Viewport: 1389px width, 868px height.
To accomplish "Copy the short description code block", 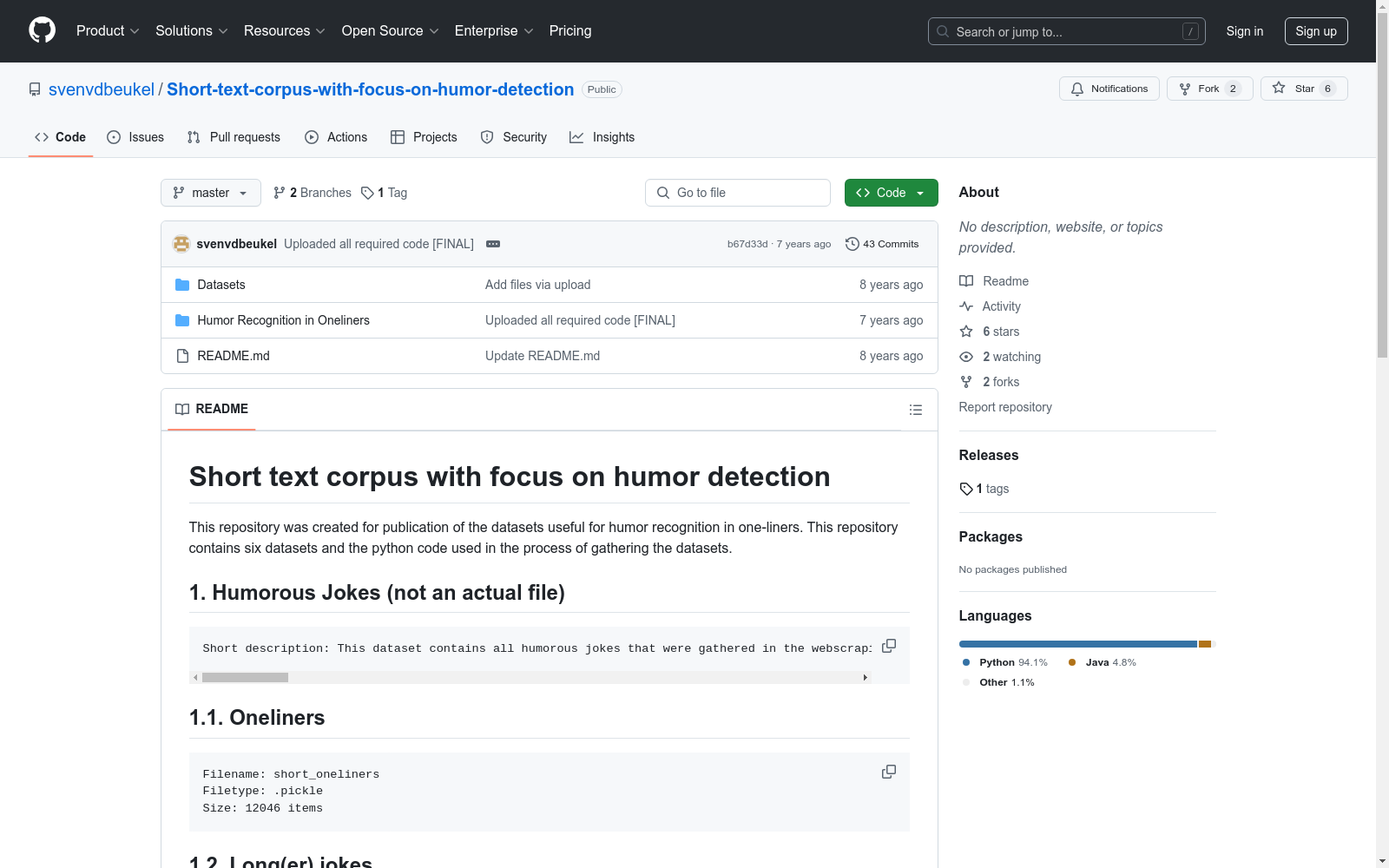I will point(889,646).
